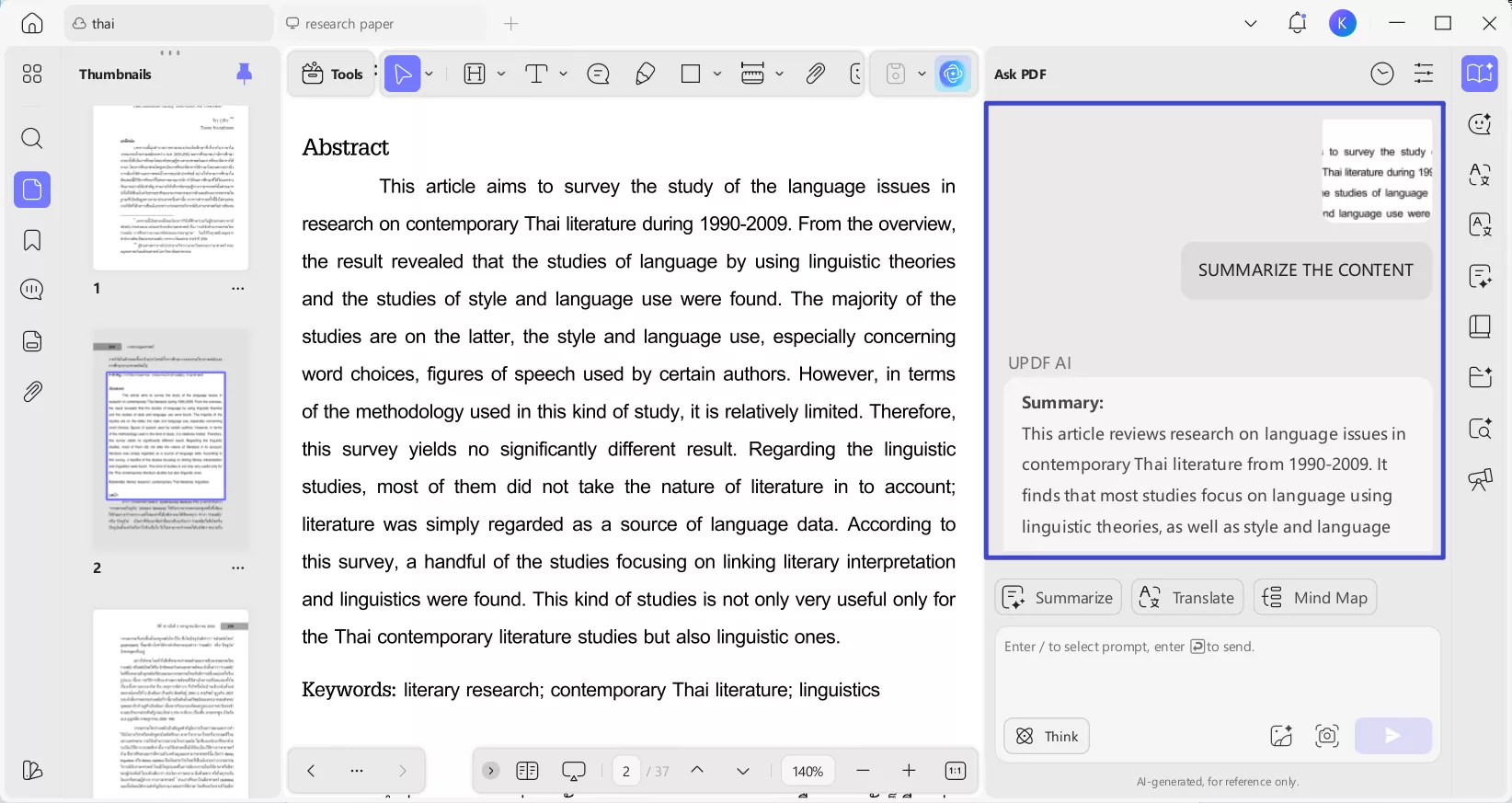Open the sparkle note icon in right sidebar
Image resolution: width=1512 pixels, height=803 pixels.
[x=1480, y=276]
